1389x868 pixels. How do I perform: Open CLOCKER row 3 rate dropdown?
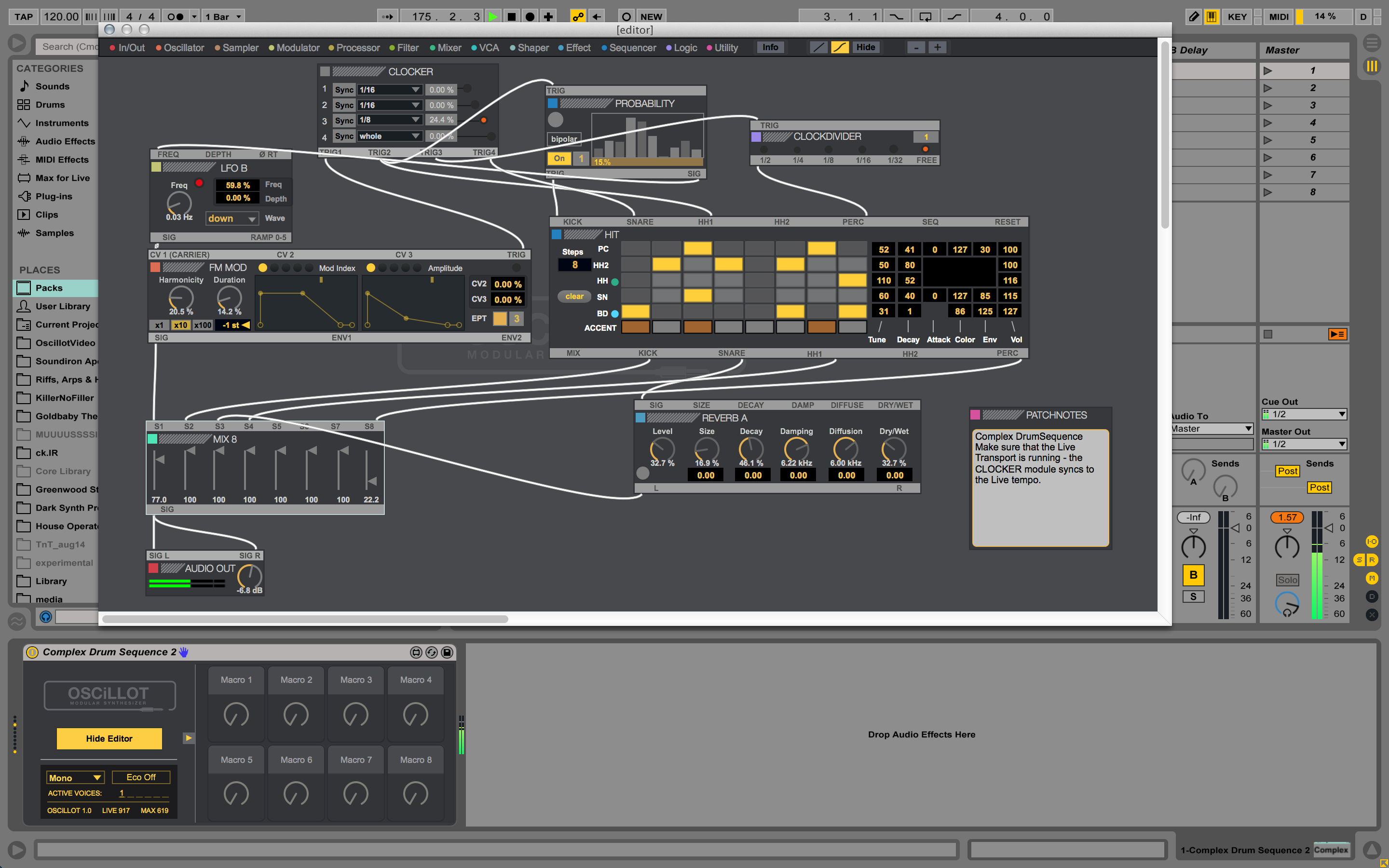389,120
